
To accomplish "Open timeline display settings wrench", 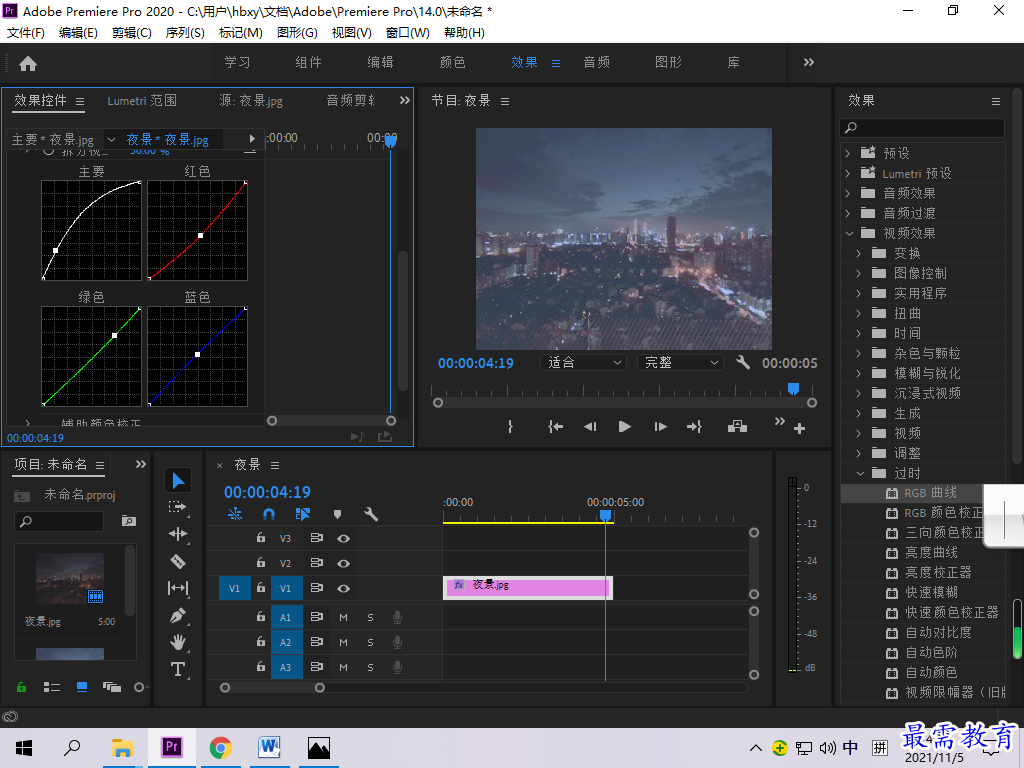I will (371, 514).
